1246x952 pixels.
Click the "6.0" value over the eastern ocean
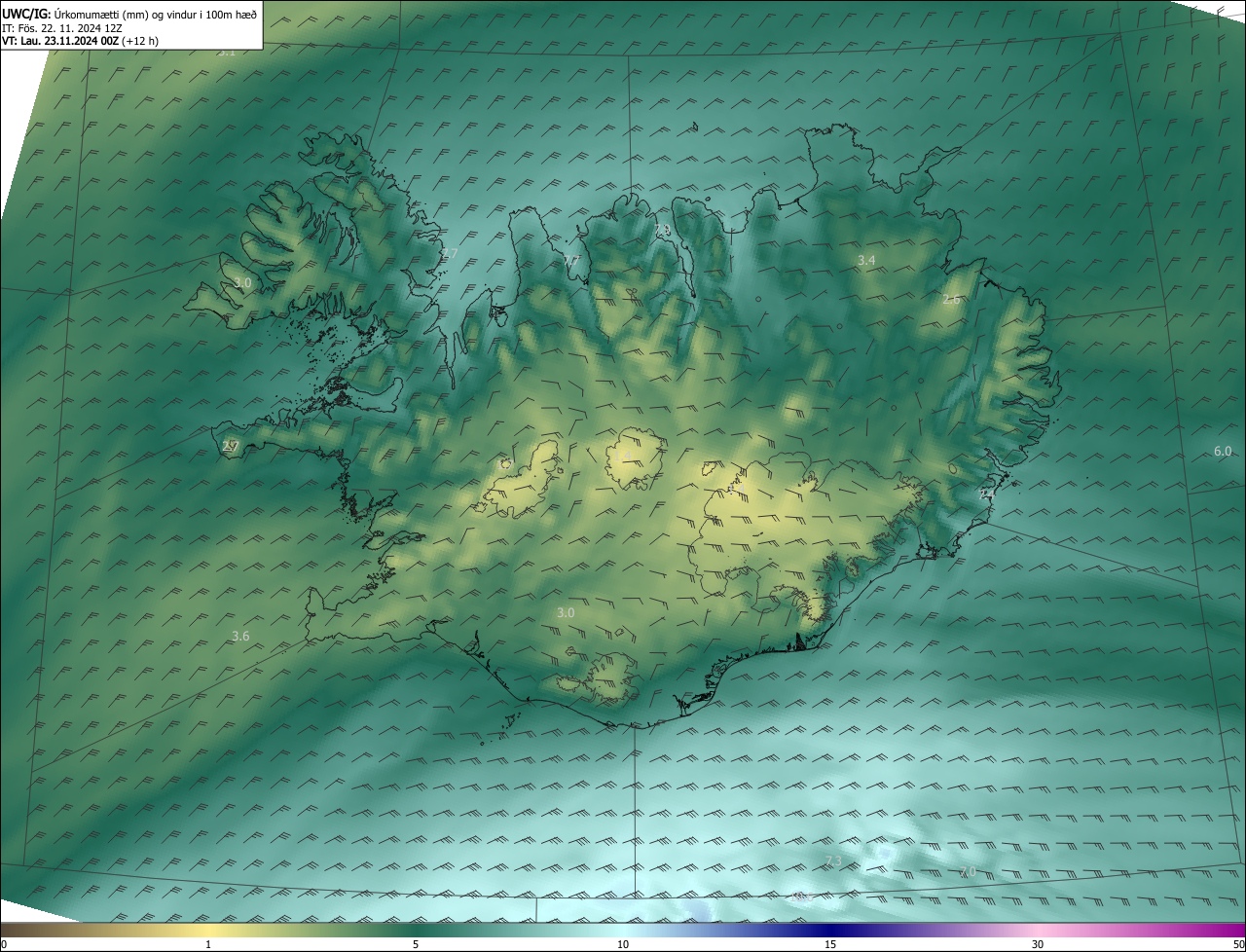tap(1223, 451)
